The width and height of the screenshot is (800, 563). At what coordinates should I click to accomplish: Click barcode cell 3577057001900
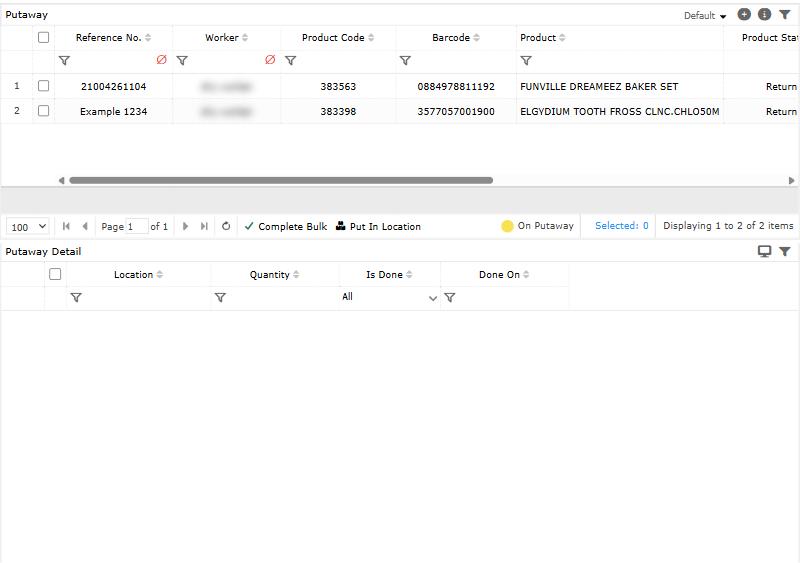tap(456, 111)
